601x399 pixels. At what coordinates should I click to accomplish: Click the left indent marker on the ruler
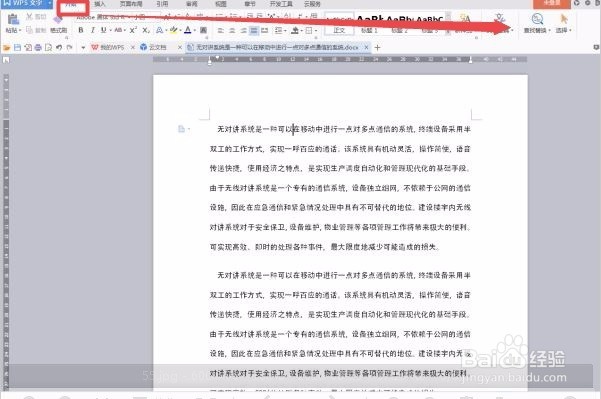(x=210, y=61)
